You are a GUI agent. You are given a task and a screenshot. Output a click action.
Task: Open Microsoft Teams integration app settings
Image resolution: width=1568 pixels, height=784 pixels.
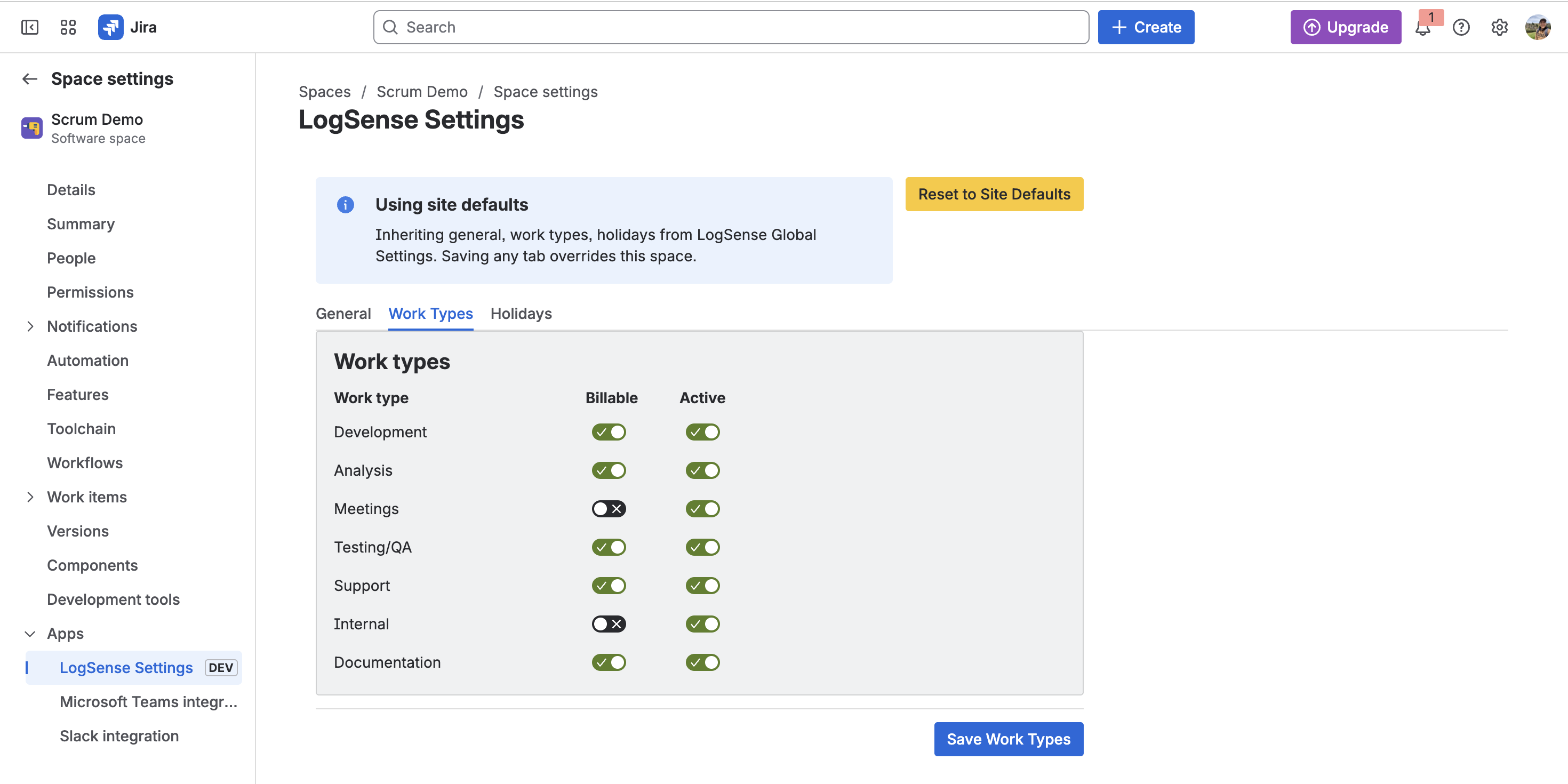click(x=148, y=701)
